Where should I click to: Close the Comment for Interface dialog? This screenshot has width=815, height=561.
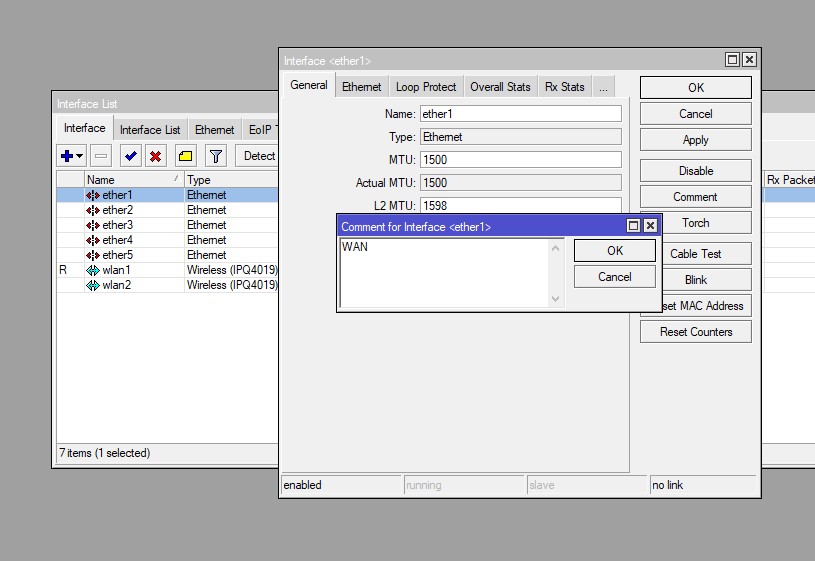[650, 226]
